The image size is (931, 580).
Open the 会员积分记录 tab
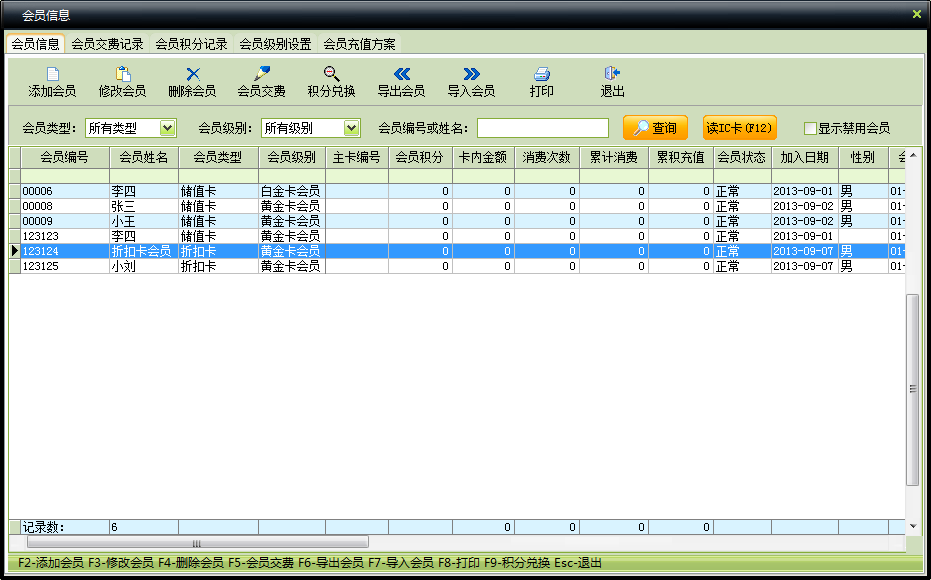[191, 44]
